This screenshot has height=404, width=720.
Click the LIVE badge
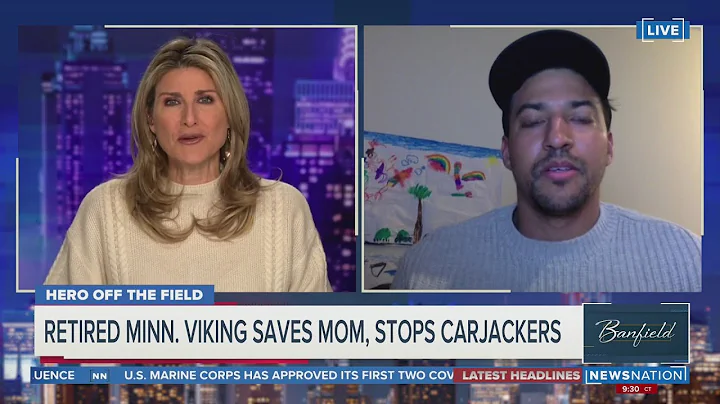tap(663, 30)
